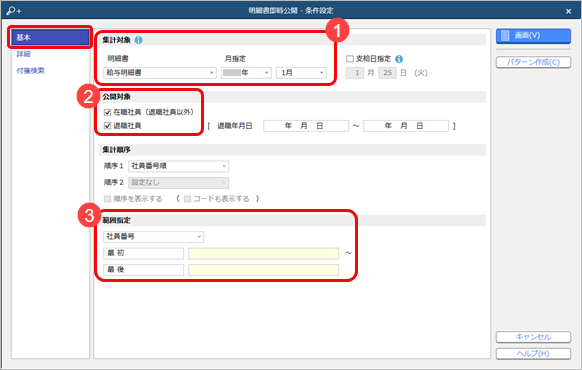Viewport: 582px width, 370px height.
Task: Open the year dropdown under 月指定
Action: coord(246,73)
